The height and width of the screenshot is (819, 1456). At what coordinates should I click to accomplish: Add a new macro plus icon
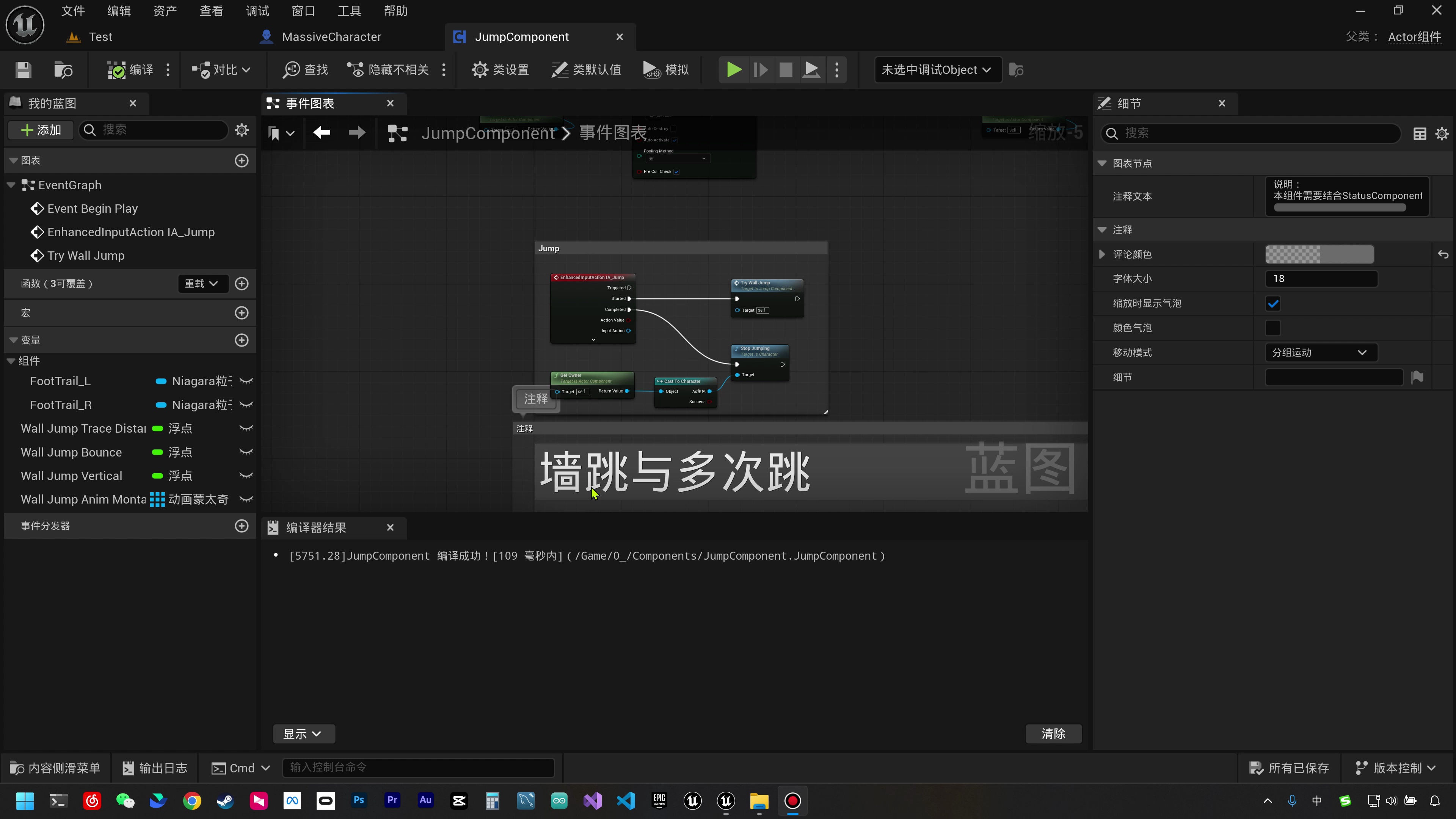(242, 313)
